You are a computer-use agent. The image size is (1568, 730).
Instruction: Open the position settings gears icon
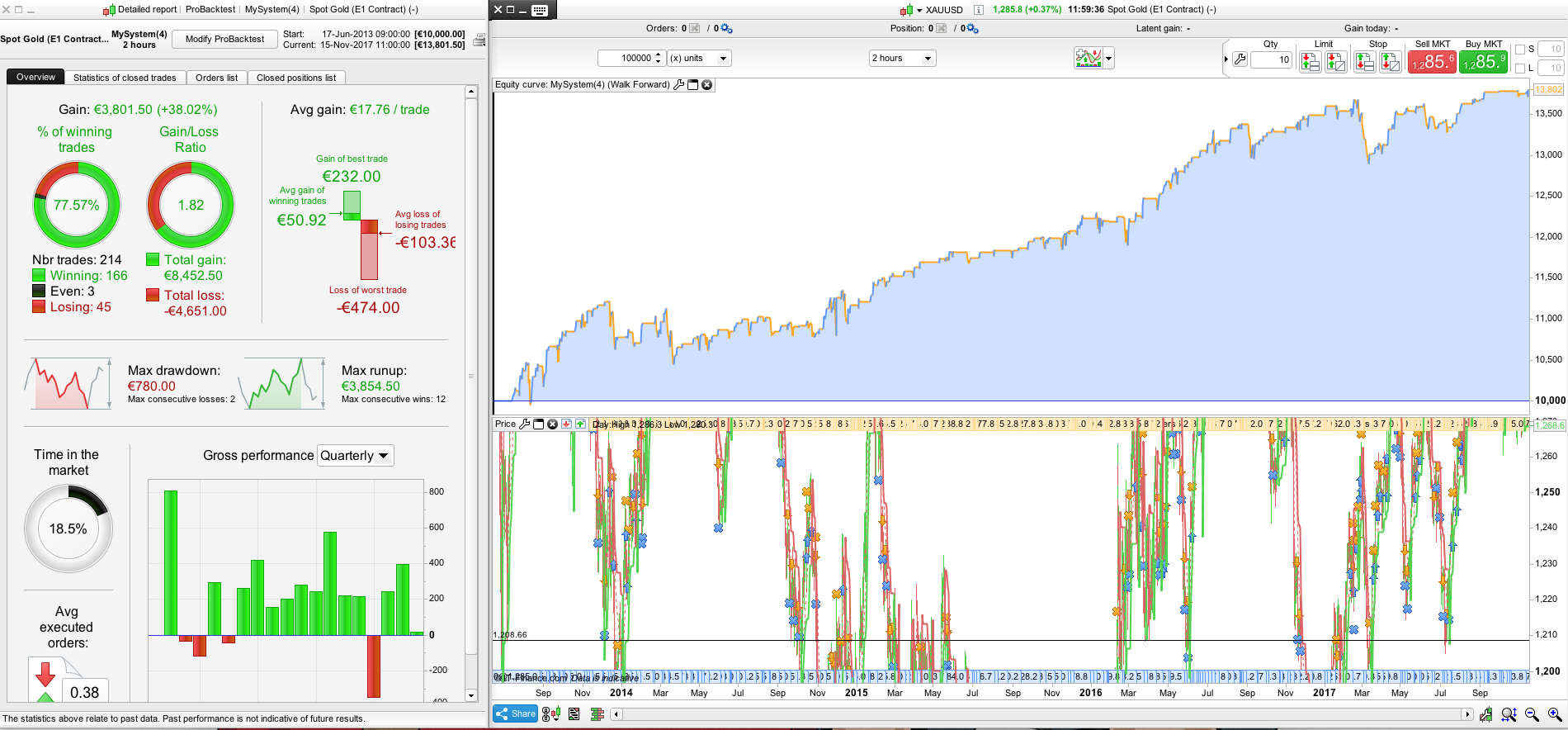point(972,28)
